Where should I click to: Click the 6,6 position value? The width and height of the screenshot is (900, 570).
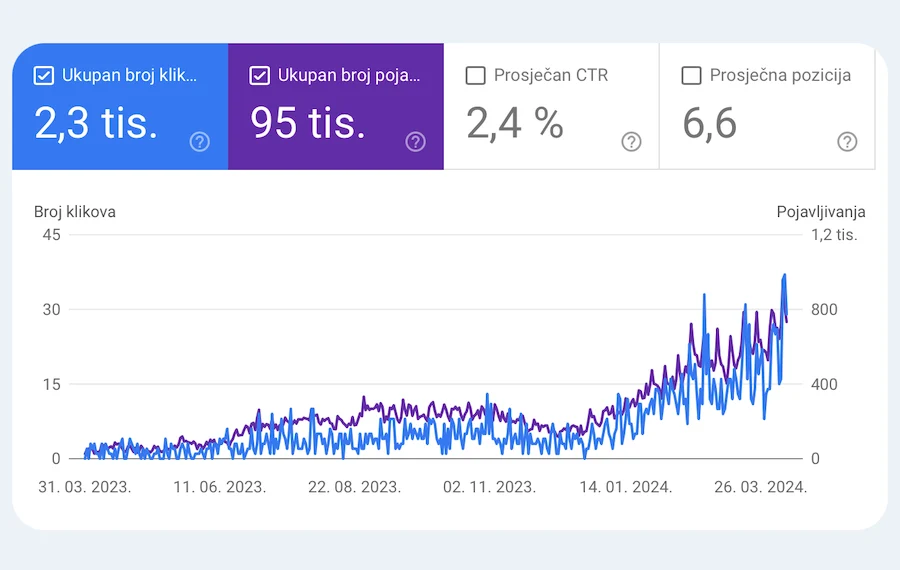point(710,122)
